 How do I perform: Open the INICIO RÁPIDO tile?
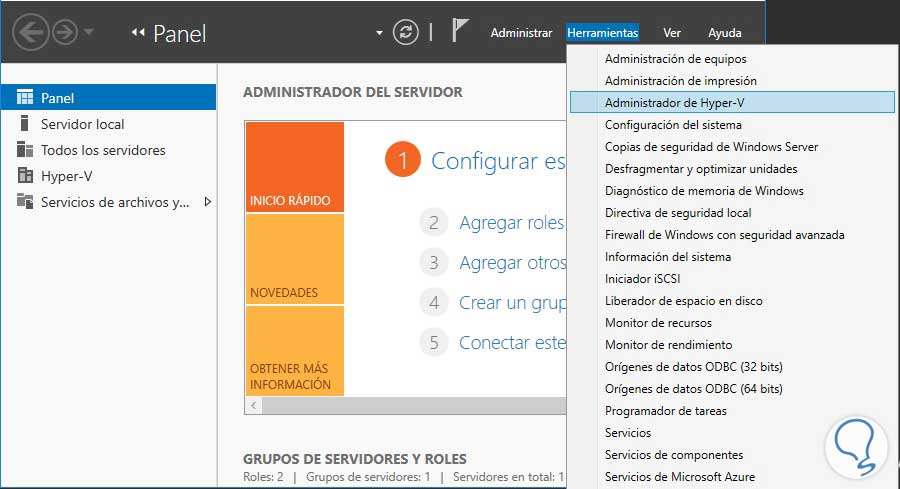295,167
